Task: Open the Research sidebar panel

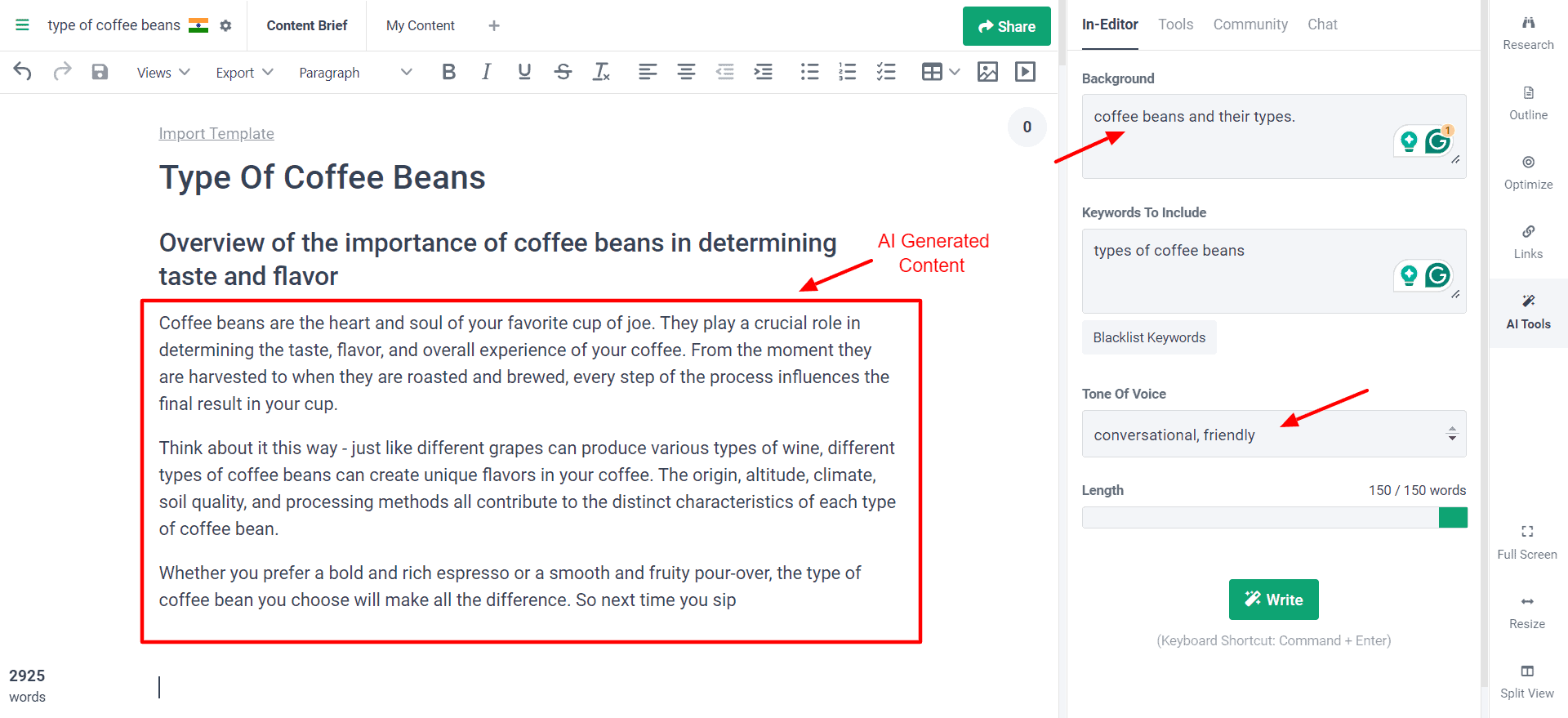Action: (x=1528, y=33)
